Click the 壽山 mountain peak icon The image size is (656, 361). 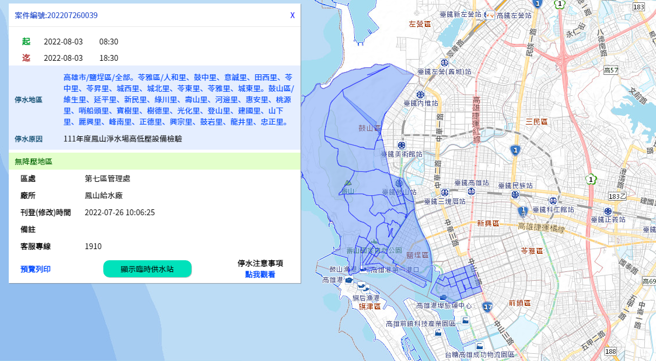click(x=347, y=183)
